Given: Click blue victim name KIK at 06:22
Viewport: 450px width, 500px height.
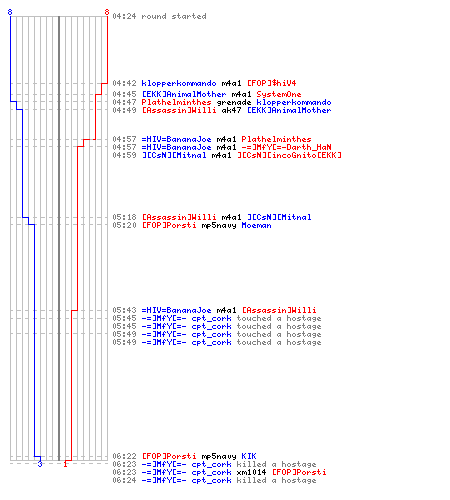Looking at the screenshot, I should (x=249, y=456).
